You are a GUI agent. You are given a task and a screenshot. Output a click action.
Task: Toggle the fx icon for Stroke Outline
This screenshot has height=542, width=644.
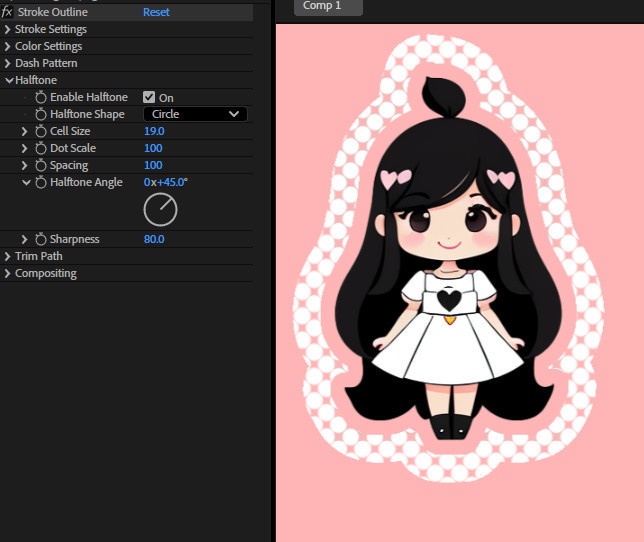[7, 12]
